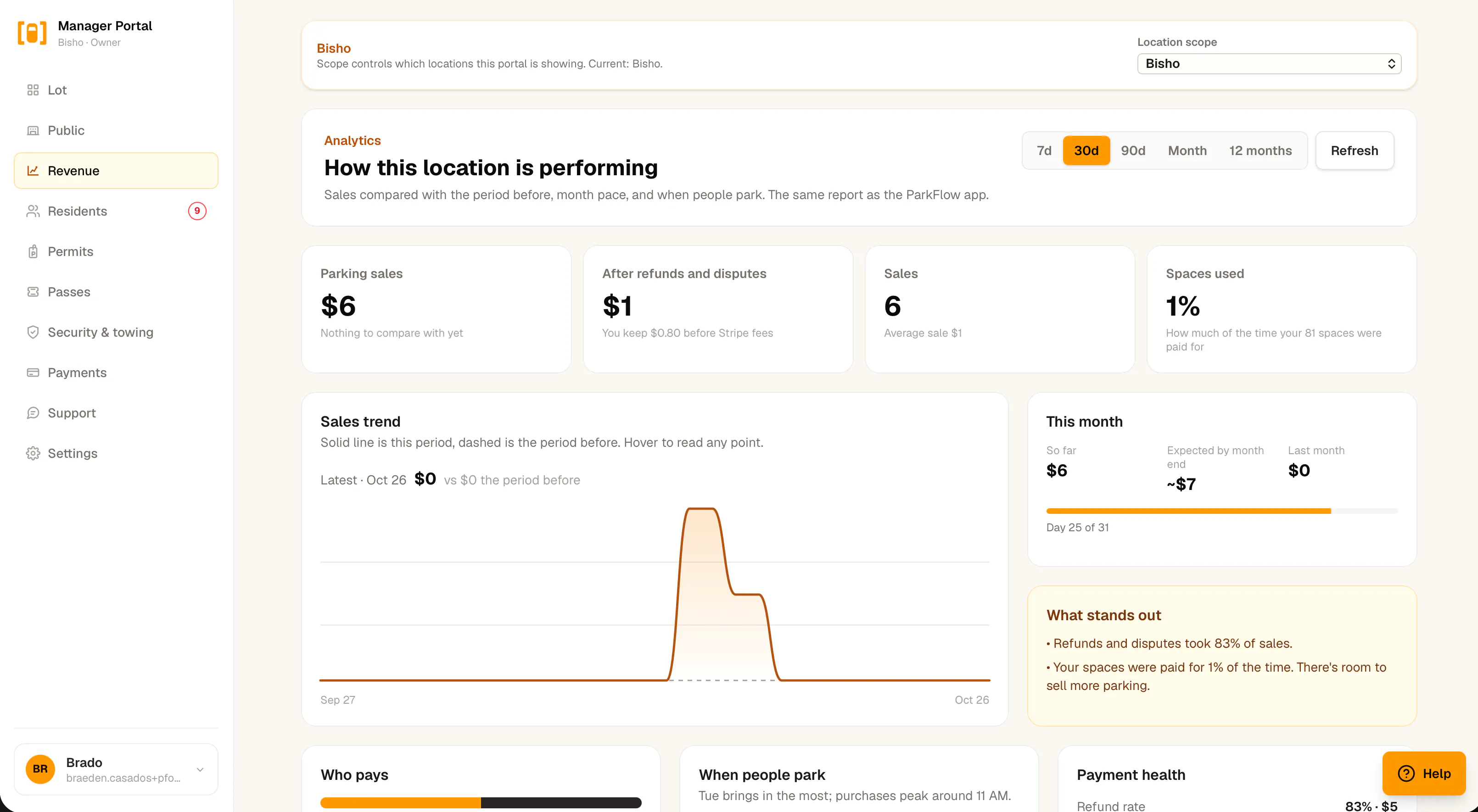Viewport: 1478px width, 812px height.
Task: Navigate to Permits
Action: tap(116, 251)
